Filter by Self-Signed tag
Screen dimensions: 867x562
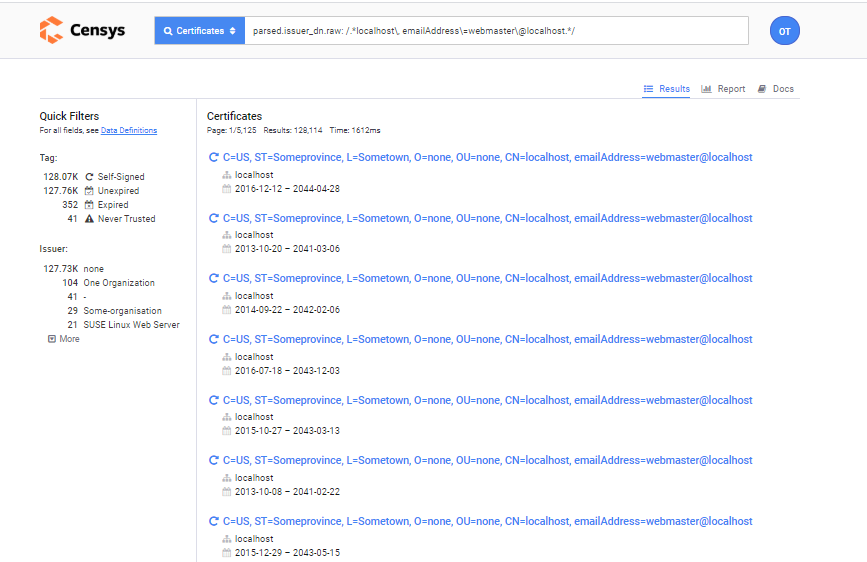[121, 177]
